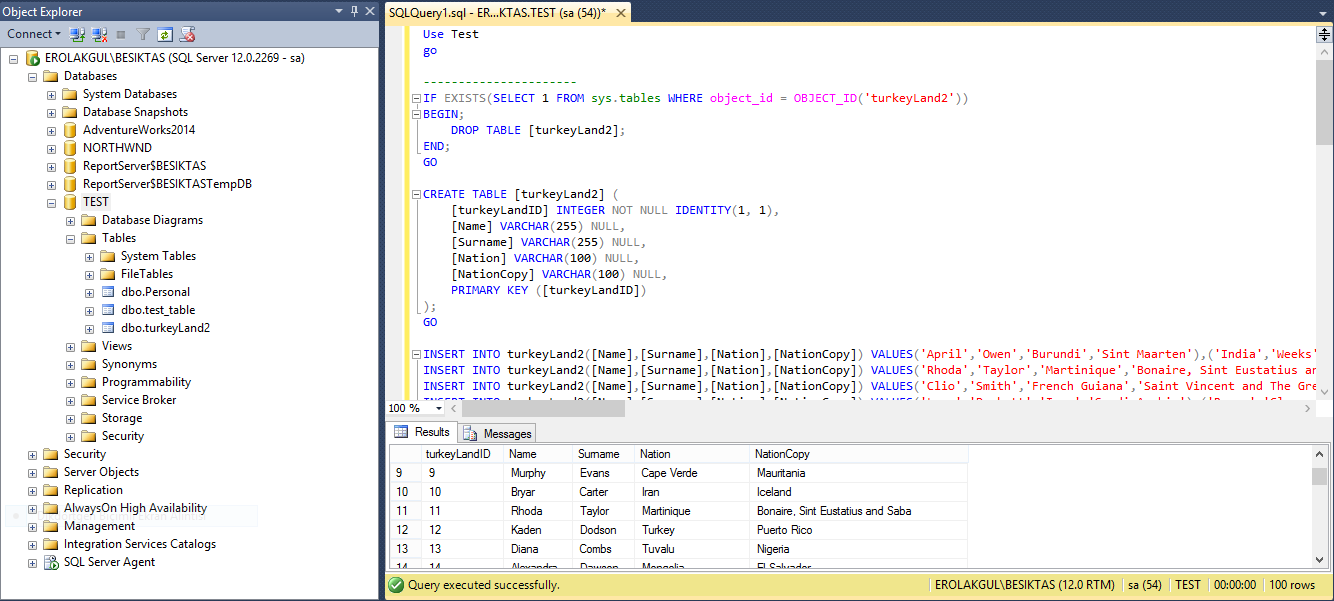Expand the AdventureWorks2014 database node

[52, 130]
